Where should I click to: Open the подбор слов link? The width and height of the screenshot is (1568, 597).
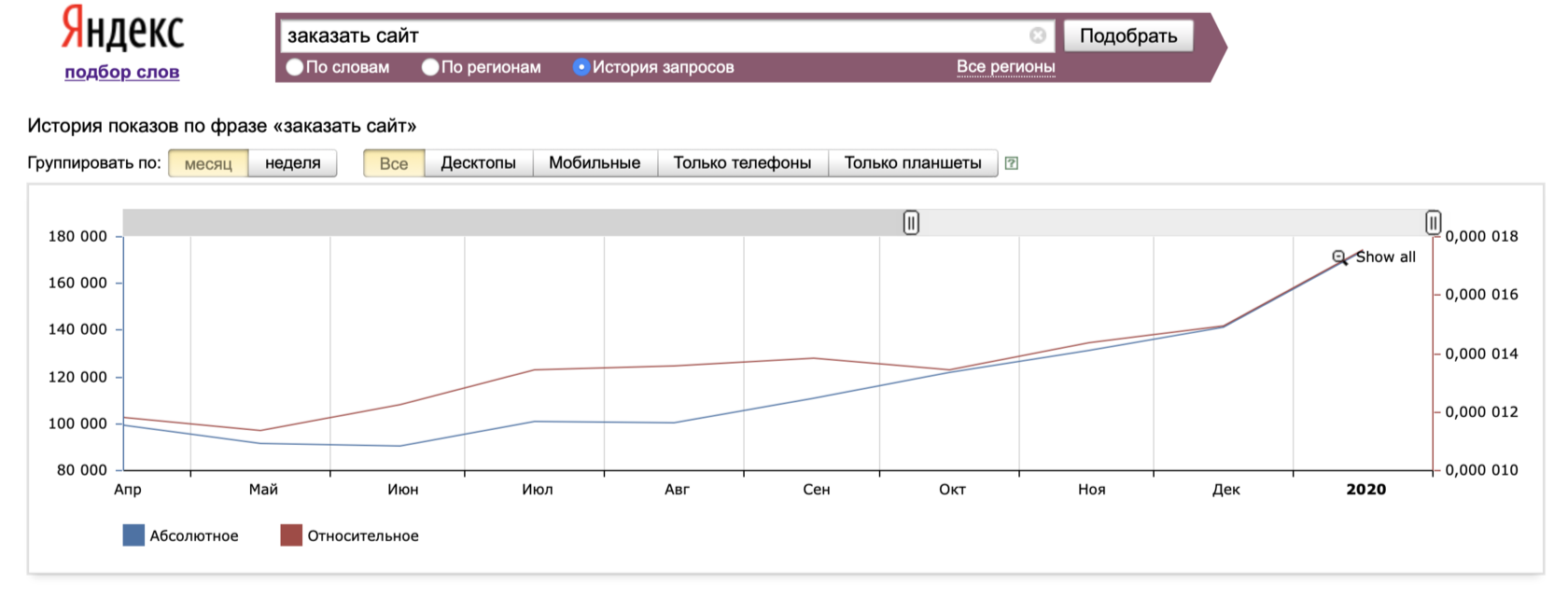122,72
